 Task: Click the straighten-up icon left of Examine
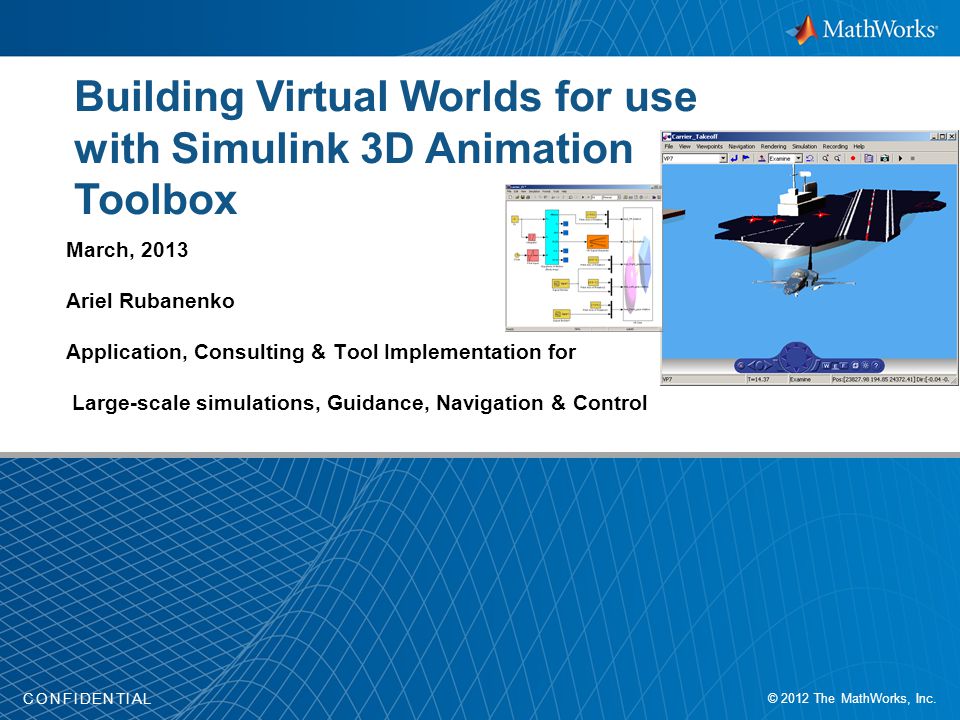762,158
